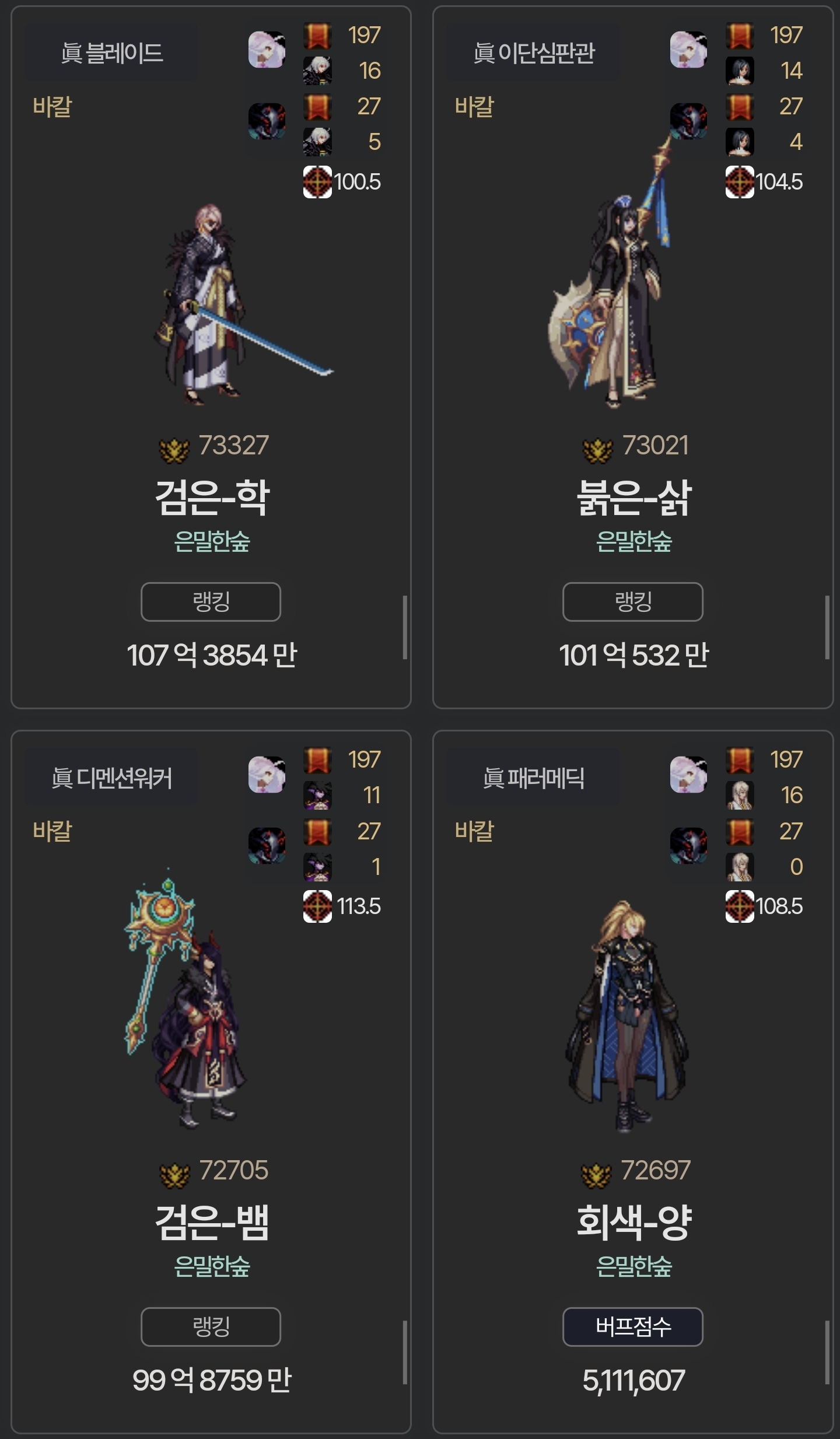840x1439 pixels.
Task: Click the gold crest icon beside 72697
Action: pyautogui.click(x=596, y=1174)
